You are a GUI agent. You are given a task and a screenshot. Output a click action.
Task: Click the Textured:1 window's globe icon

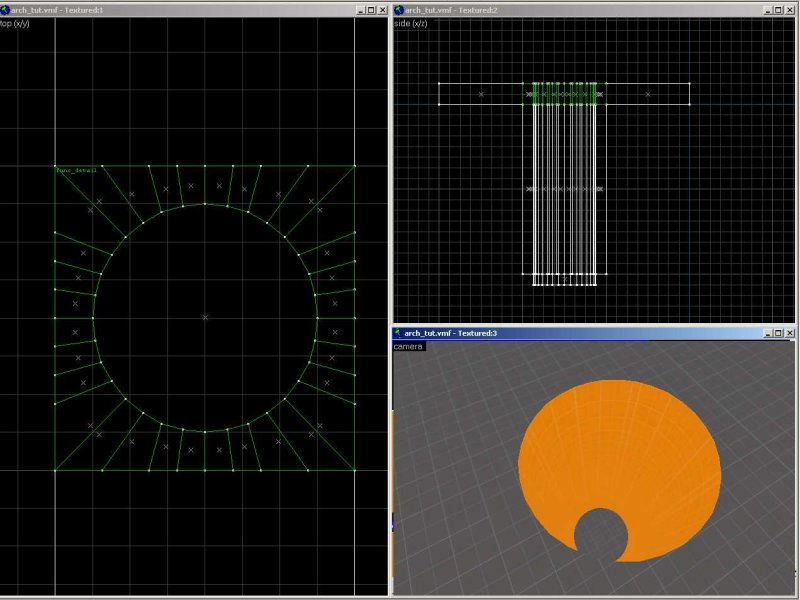point(5,9)
